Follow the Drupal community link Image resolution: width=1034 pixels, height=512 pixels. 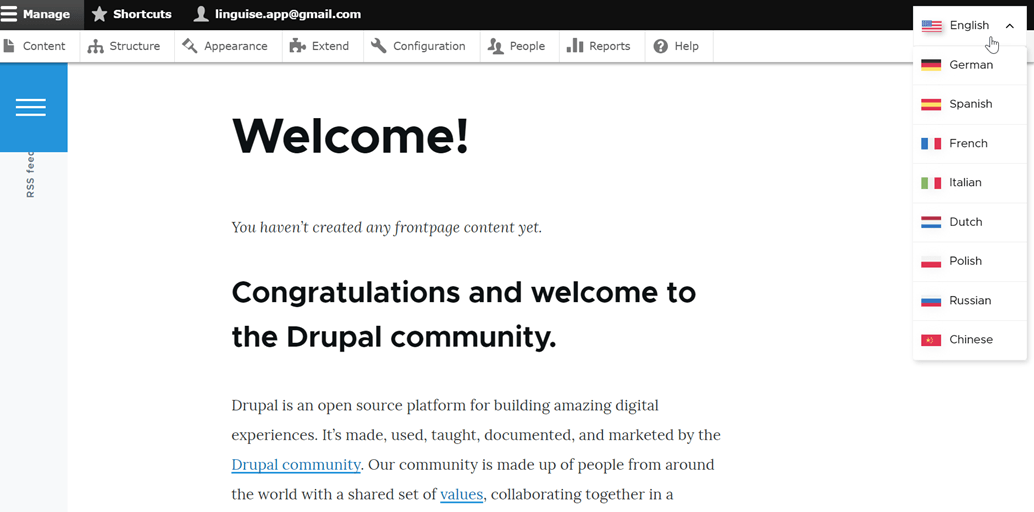(296, 464)
